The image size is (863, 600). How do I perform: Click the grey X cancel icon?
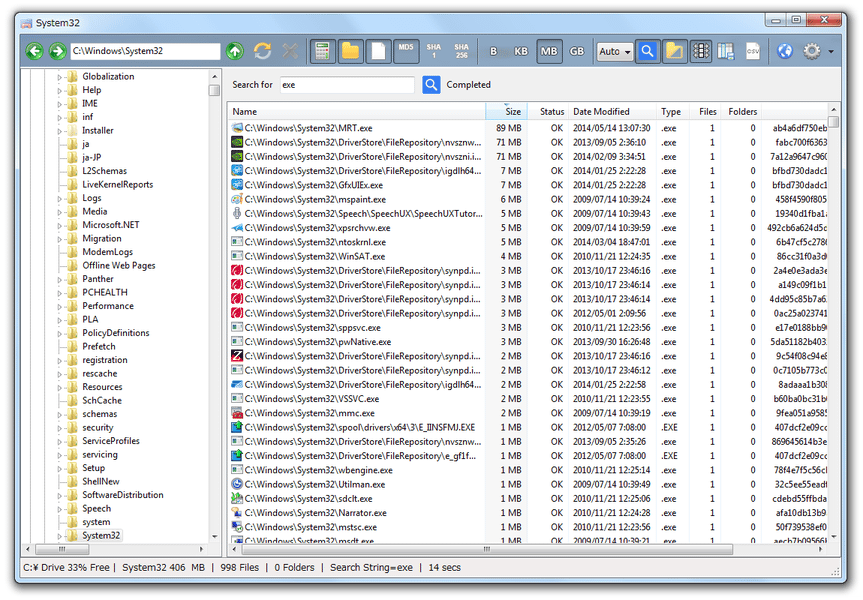tap(290, 51)
